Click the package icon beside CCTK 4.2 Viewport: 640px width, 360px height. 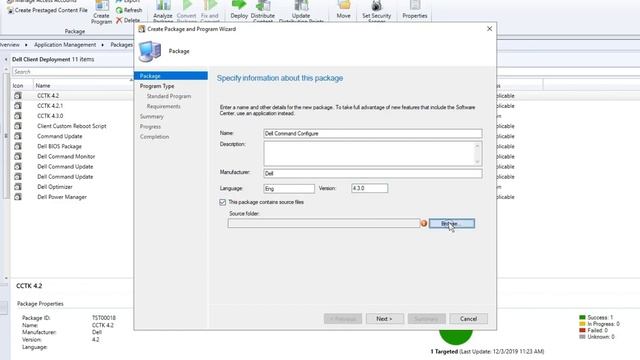tap(18, 96)
